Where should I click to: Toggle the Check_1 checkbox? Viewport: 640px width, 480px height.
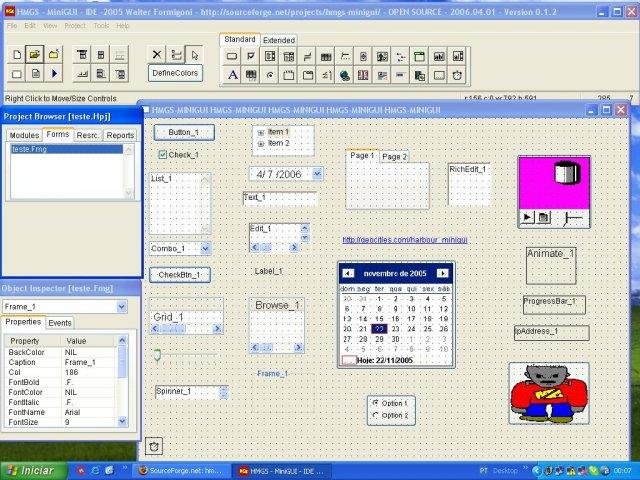tap(163, 155)
